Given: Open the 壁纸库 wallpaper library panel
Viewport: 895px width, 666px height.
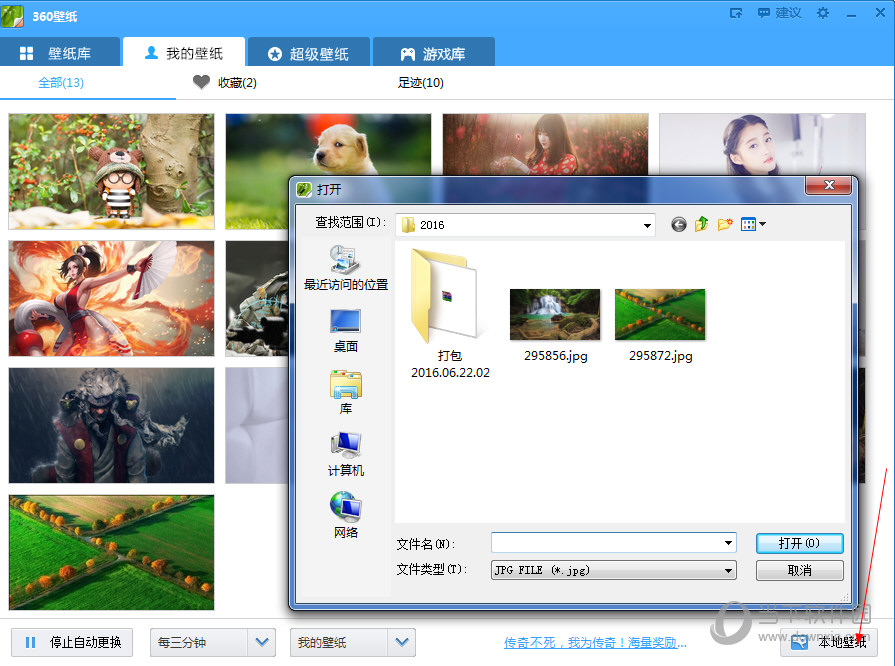Looking at the screenshot, I should [x=60, y=52].
